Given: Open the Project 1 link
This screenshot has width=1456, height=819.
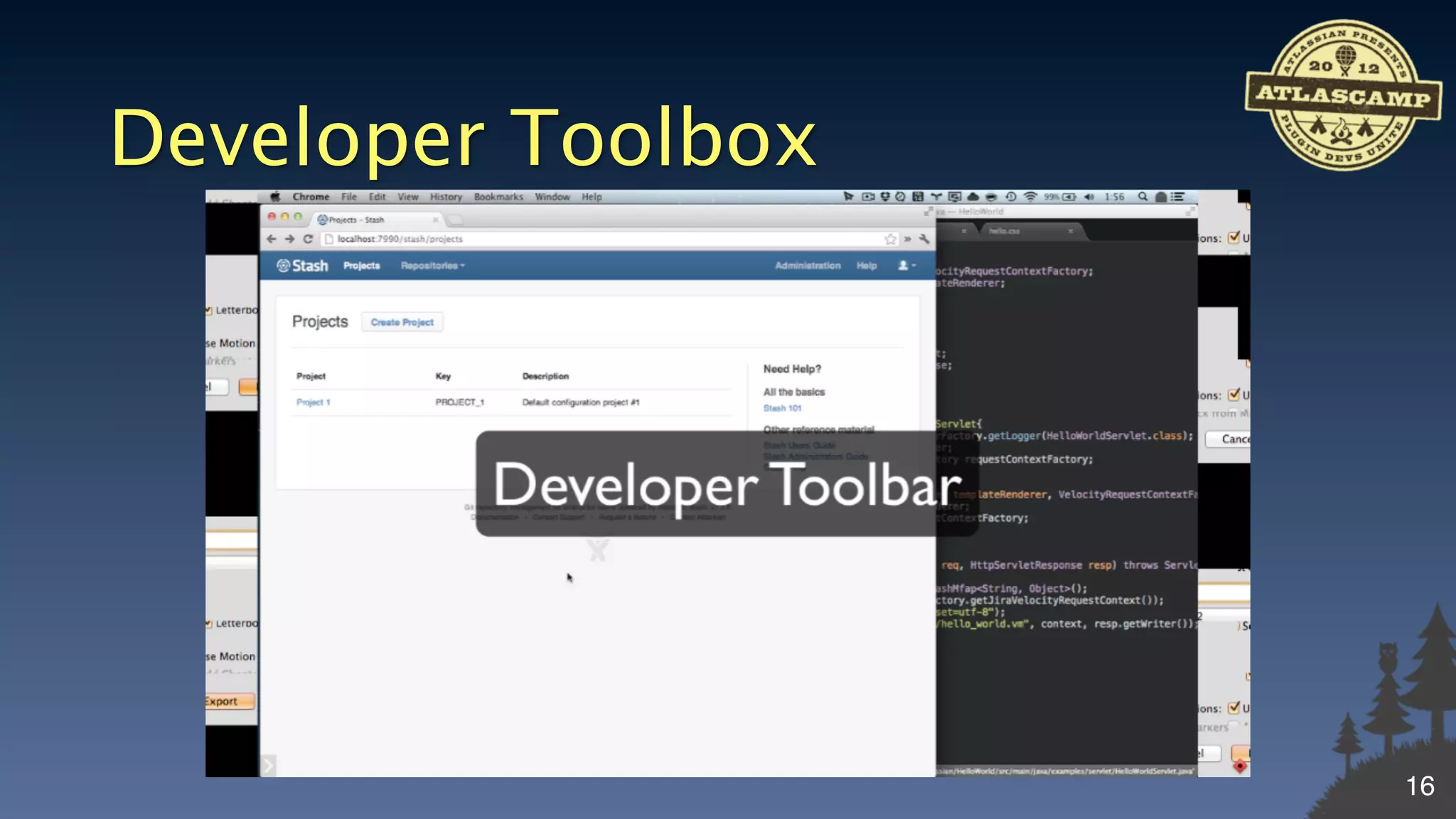Looking at the screenshot, I should [x=313, y=402].
